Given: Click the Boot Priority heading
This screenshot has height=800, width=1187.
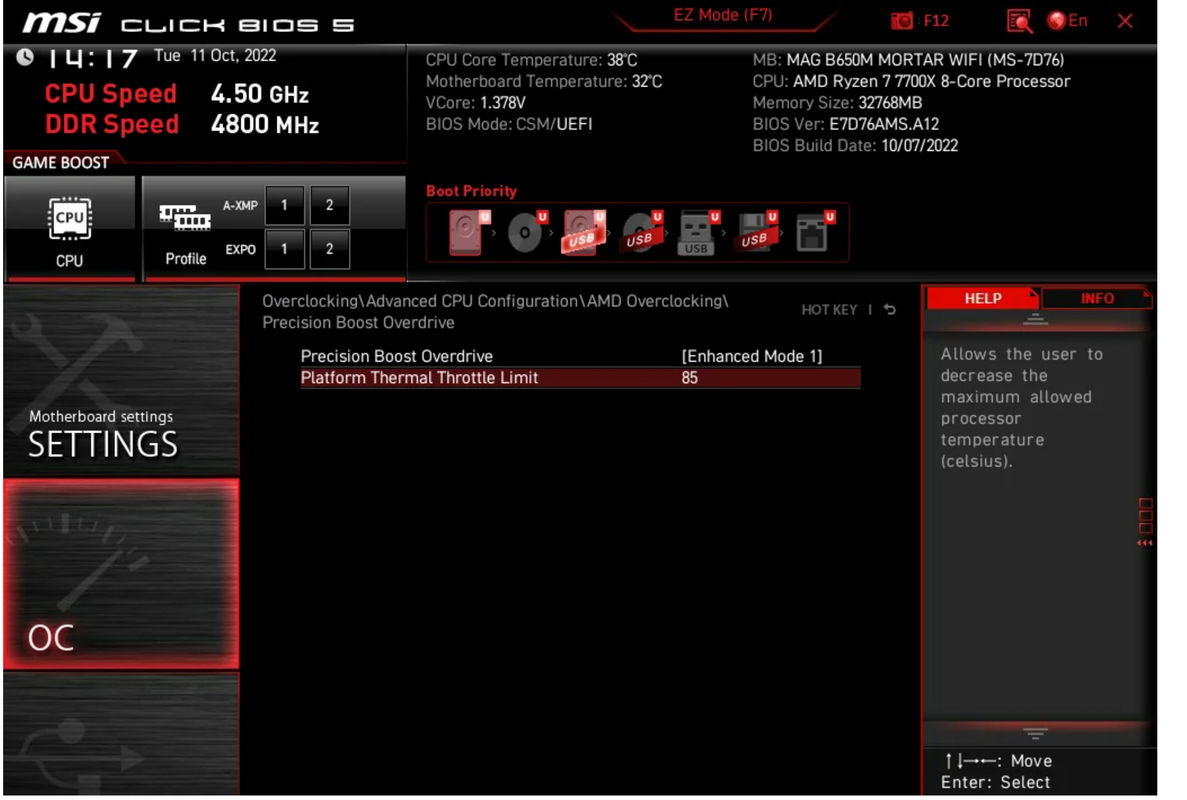Looking at the screenshot, I should click(471, 191).
